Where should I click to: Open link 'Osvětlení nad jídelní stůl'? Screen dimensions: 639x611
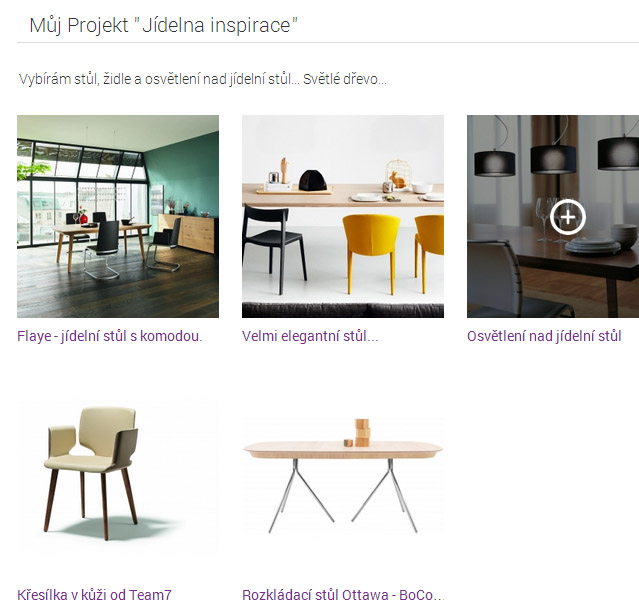tap(544, 336)
